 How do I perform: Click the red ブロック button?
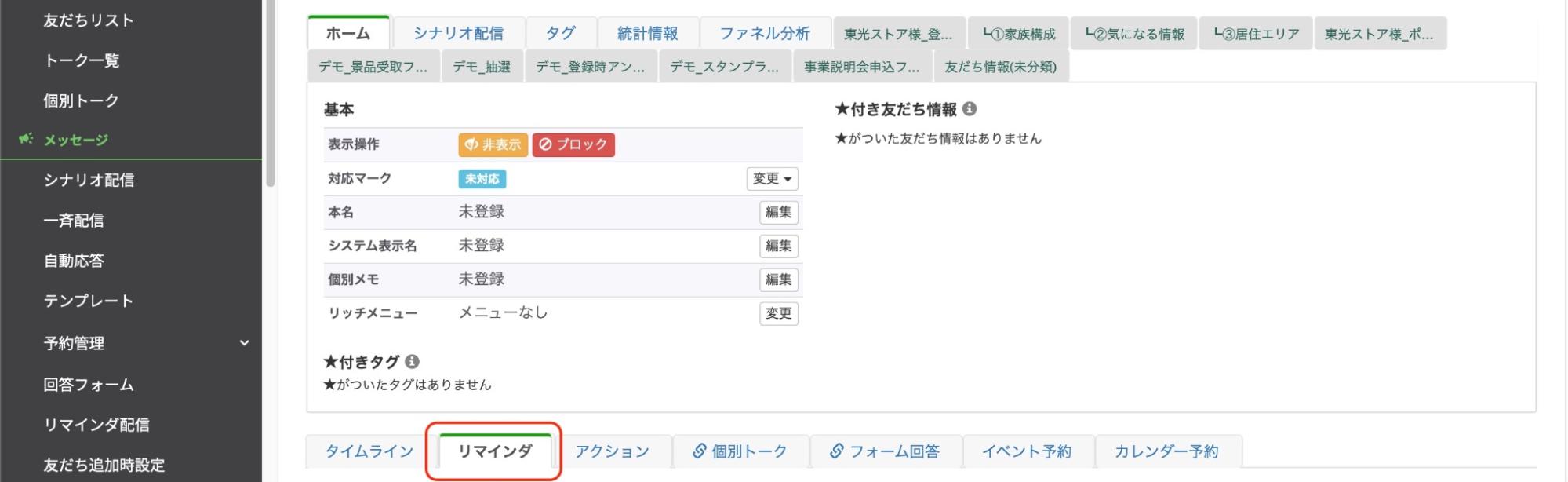(573, 144)
